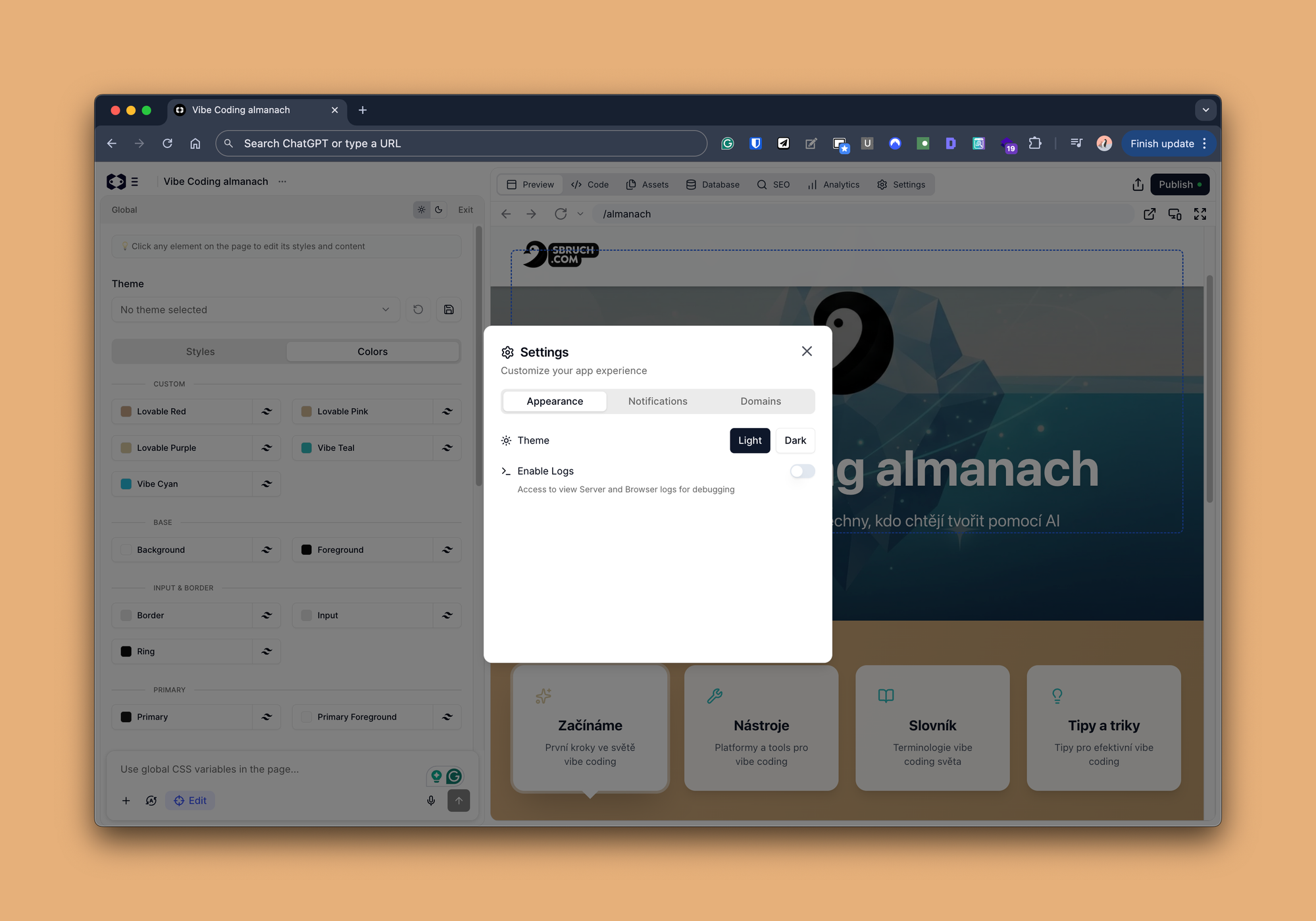The image size is (1316, 921).
Task: Click the chat history icon beside Edit
Action: coord(151,801)
